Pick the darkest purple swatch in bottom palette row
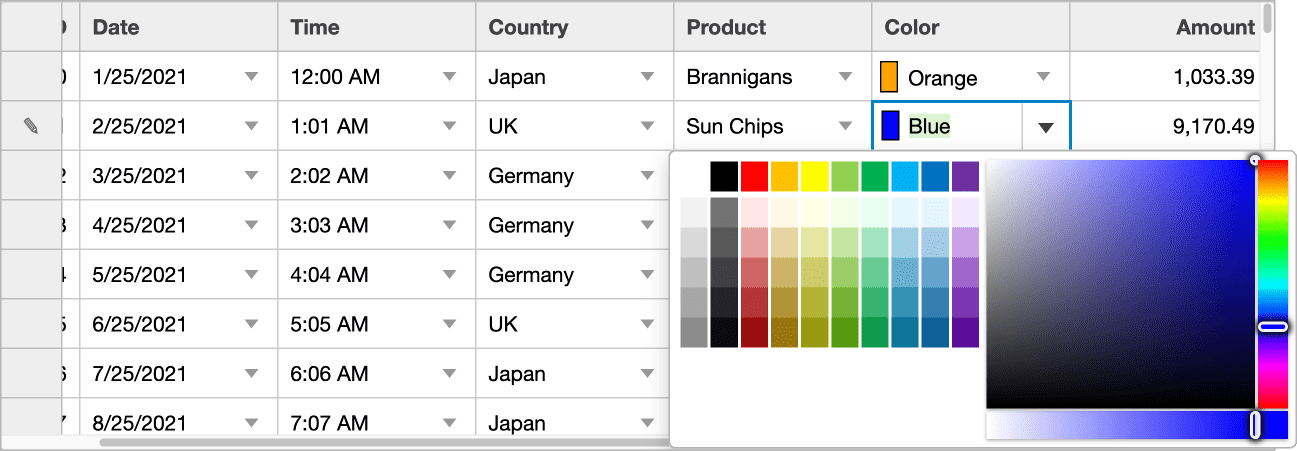This screenshot has width=1297, height=451. coord(966,332)
